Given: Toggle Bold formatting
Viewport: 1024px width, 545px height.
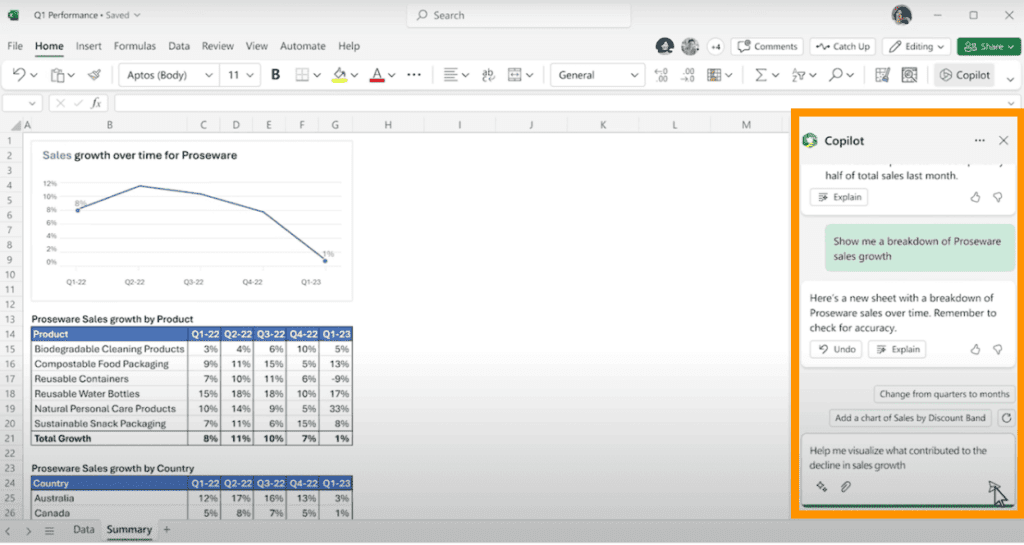Looking at the screenshot, I should click(x=276, y=75).
